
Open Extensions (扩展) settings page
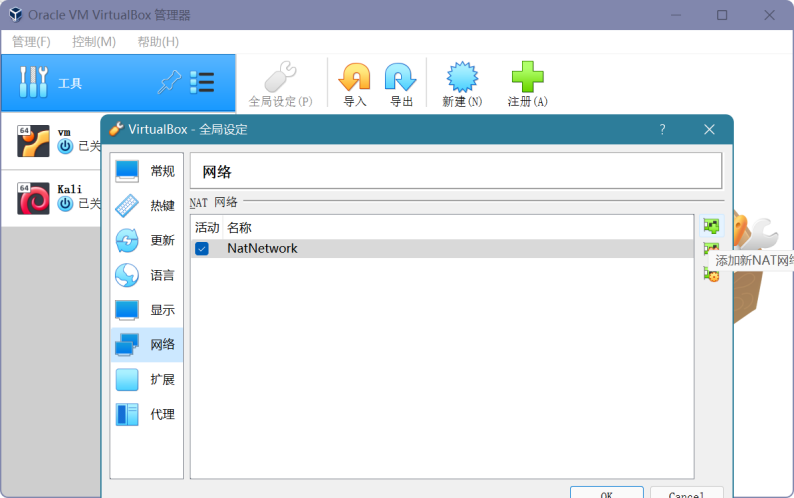[x=146, y=379]
